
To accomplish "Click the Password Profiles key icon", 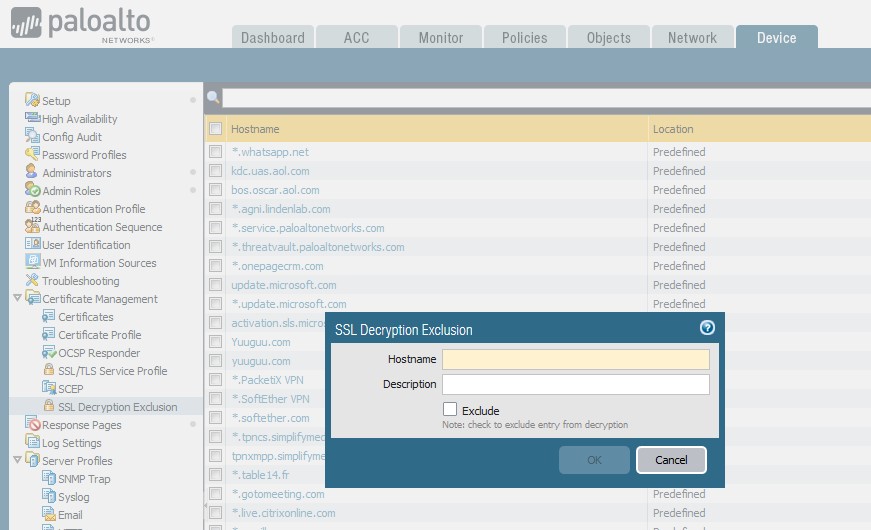I will pyautogui.click(x=32, y=154).
